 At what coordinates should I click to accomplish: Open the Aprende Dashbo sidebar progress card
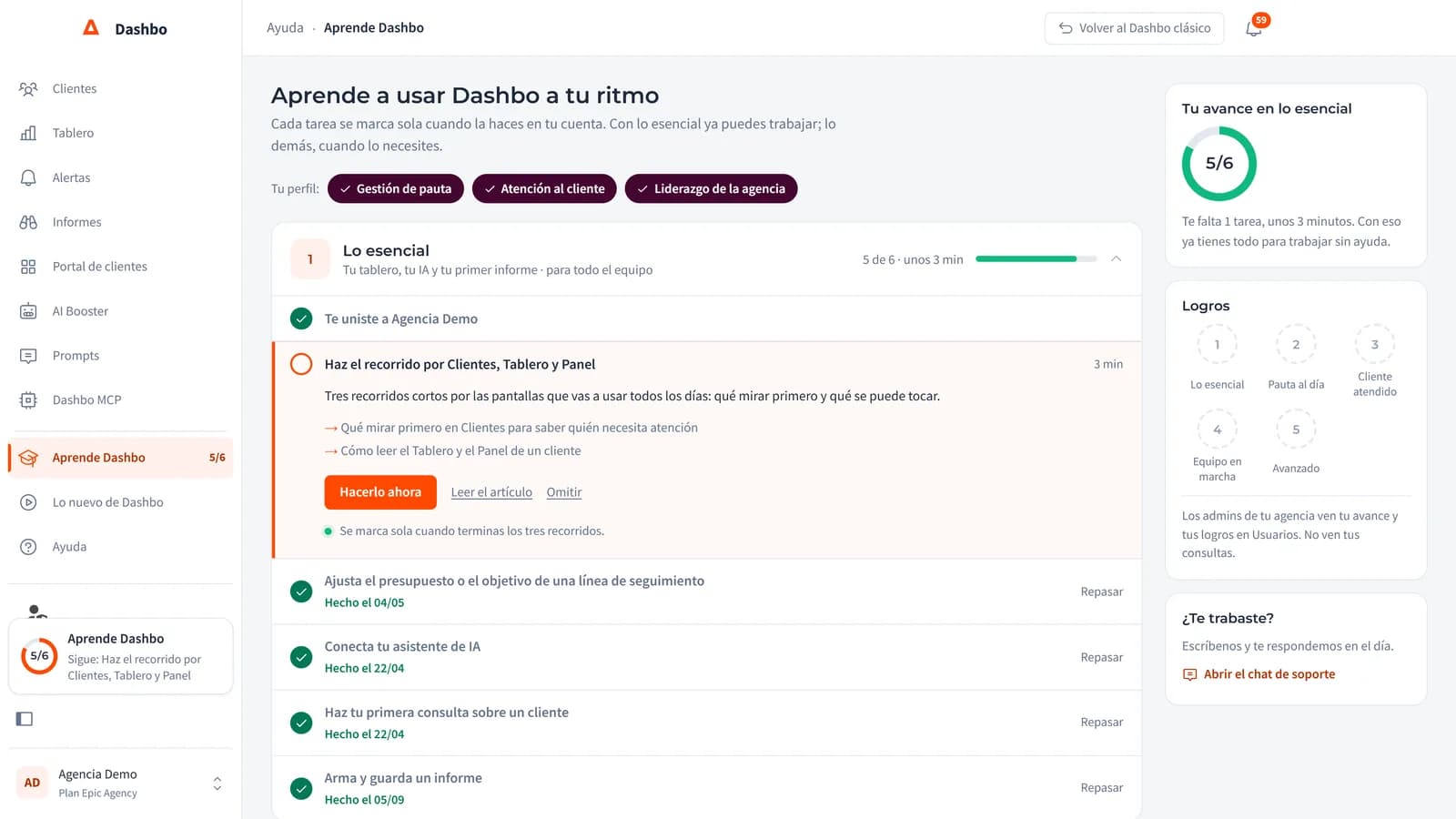coord(120,656)
